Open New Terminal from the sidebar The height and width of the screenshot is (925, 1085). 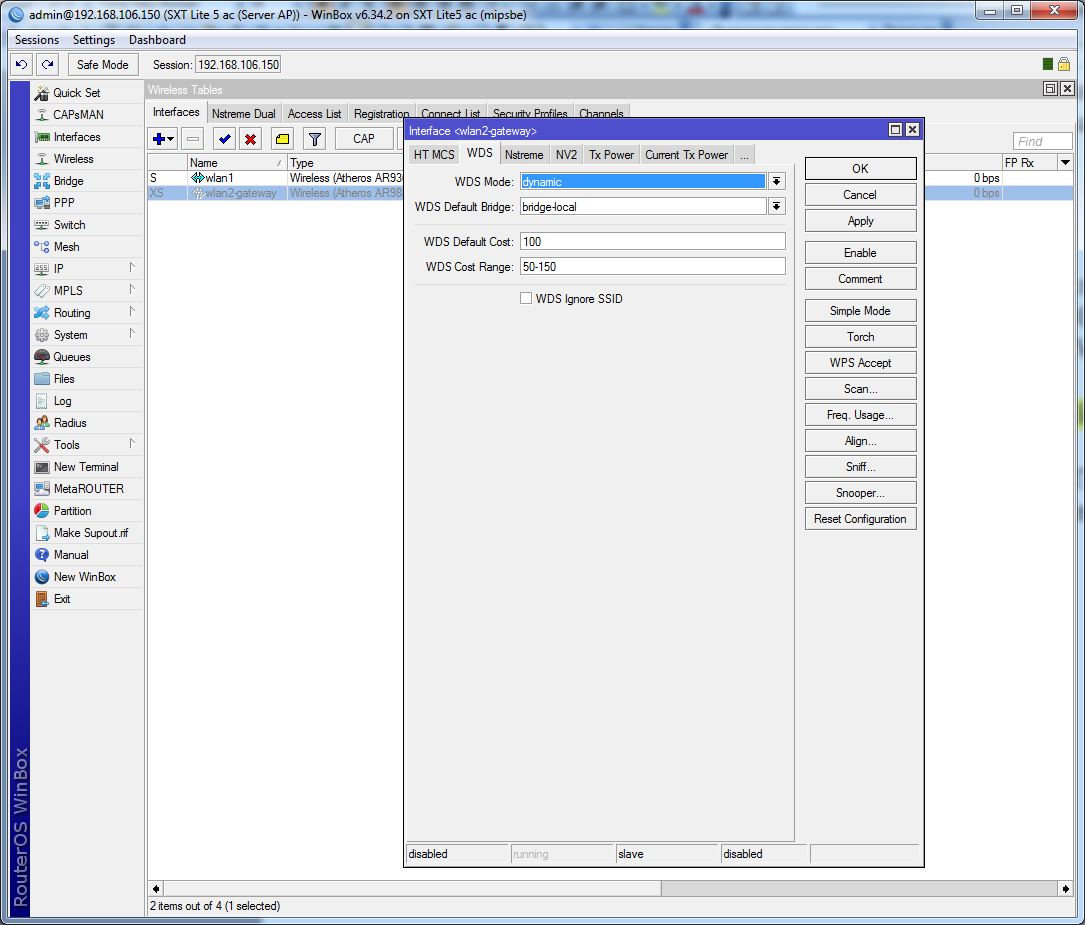[x=85, y=467]
